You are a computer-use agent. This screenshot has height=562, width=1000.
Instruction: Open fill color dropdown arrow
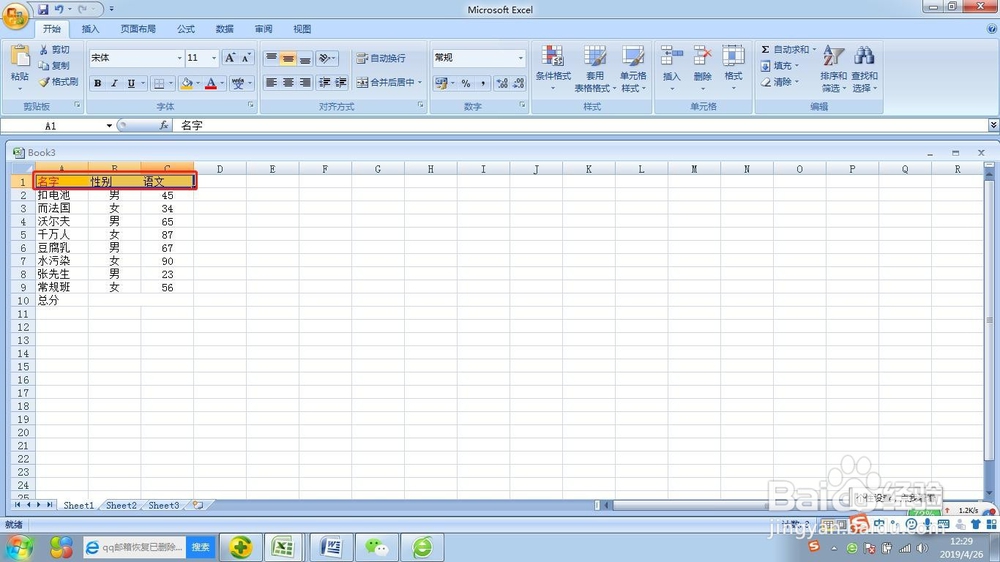tap(198, 83)
